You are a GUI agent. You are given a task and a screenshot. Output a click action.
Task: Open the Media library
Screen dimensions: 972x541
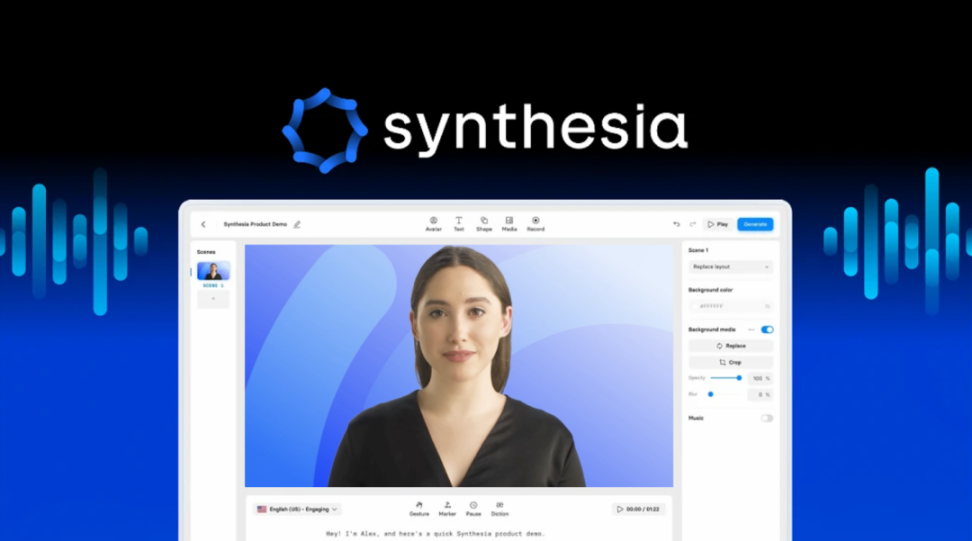(509, 223)
